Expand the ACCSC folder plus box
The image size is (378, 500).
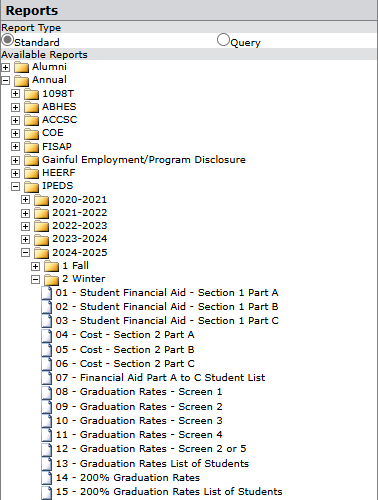(15, 120)
